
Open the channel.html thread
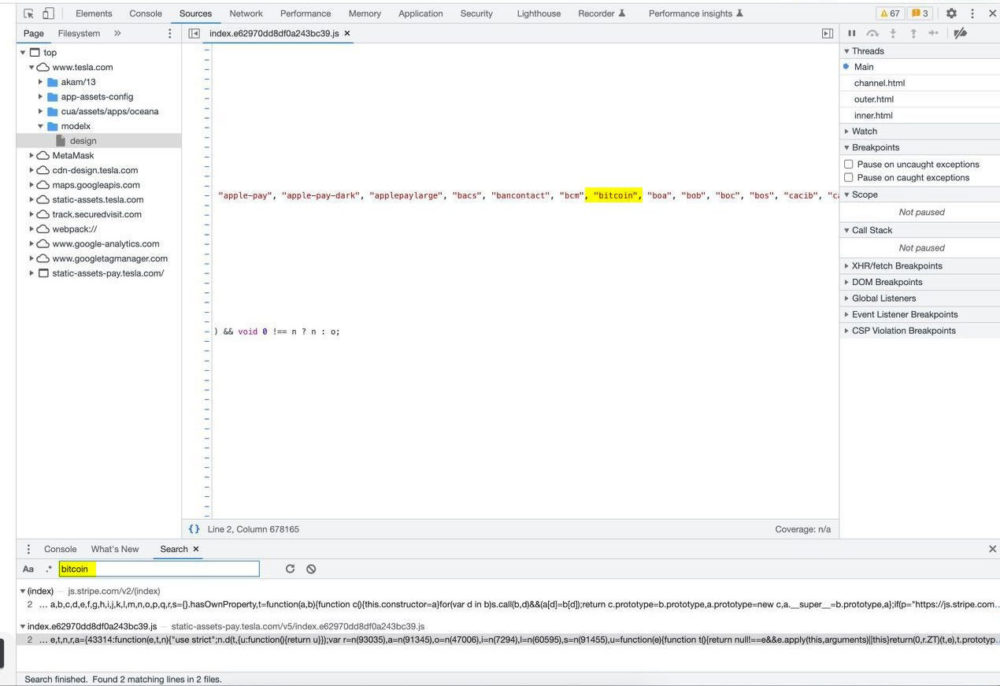879,83
